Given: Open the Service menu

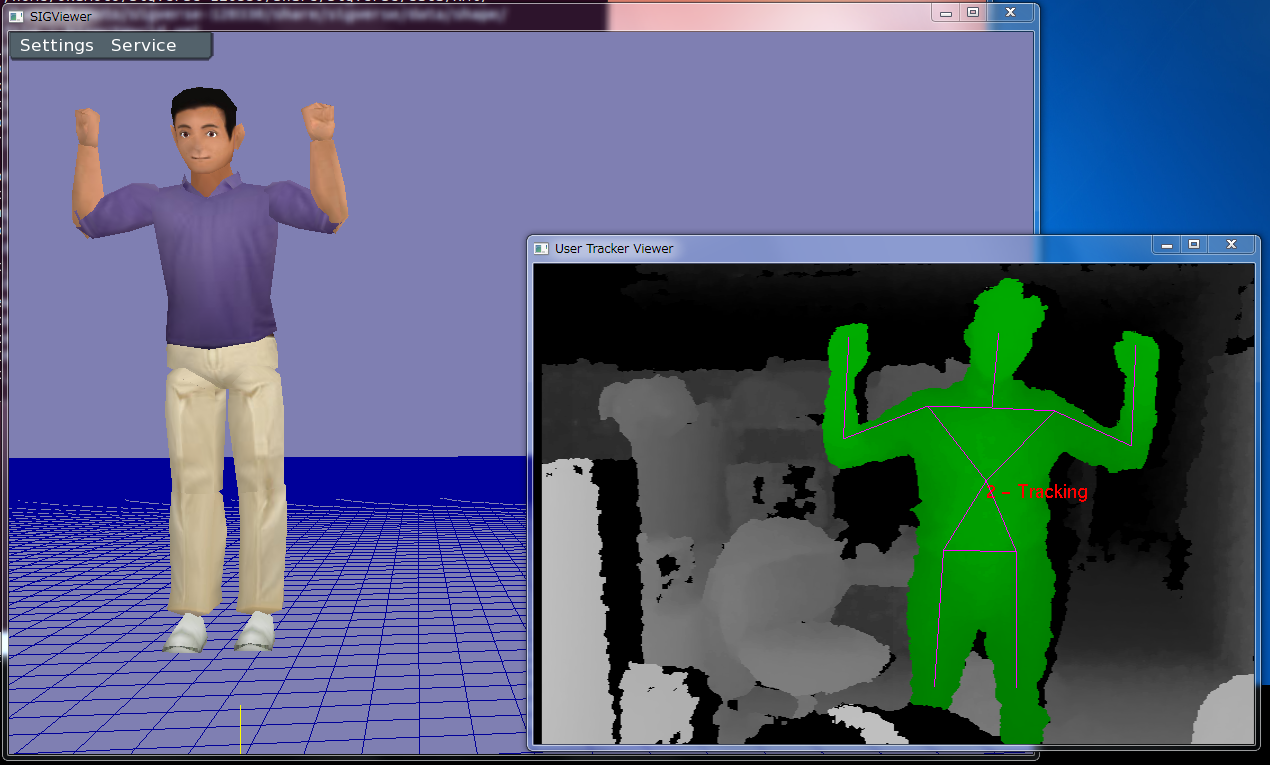Looking at the screenshot, I should coord(143,46).
